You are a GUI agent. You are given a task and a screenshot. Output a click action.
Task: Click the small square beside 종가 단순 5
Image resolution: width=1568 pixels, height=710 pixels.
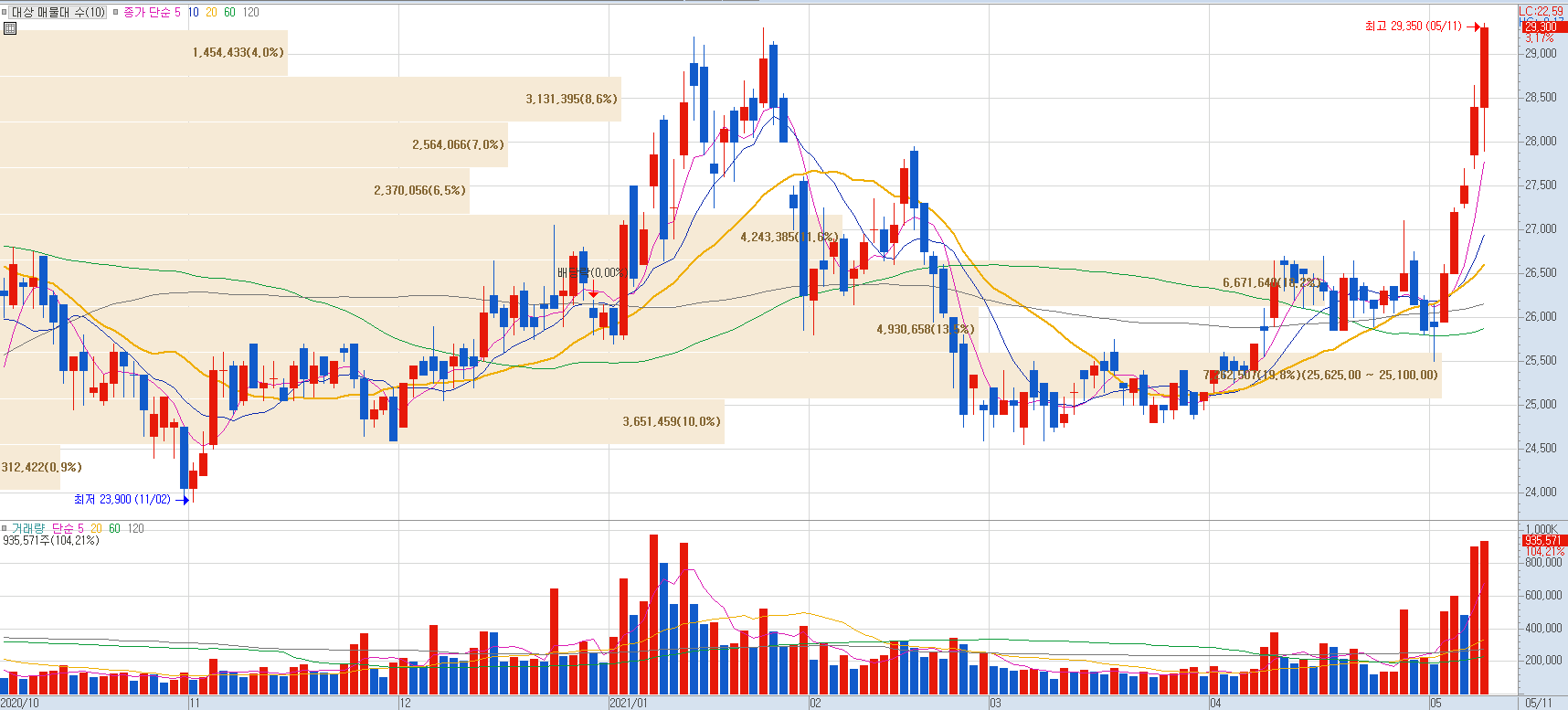[116, 12]
